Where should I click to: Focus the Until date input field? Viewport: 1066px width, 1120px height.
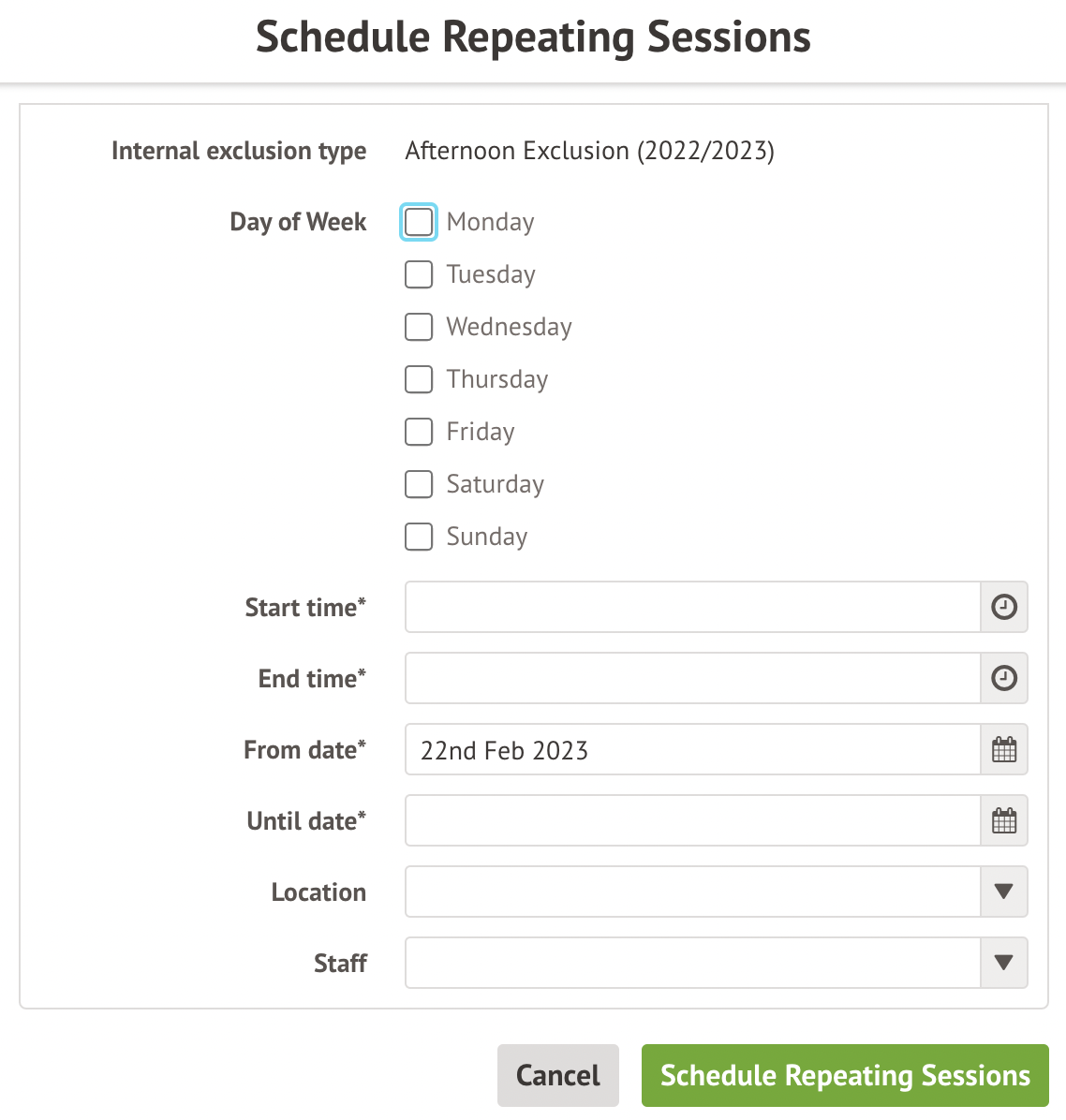pyautogui.click(x=692, y=820)
